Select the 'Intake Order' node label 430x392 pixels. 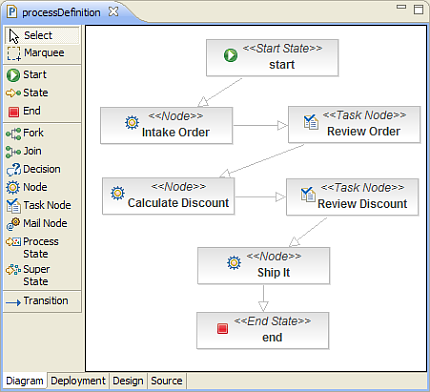pos(176,132)
